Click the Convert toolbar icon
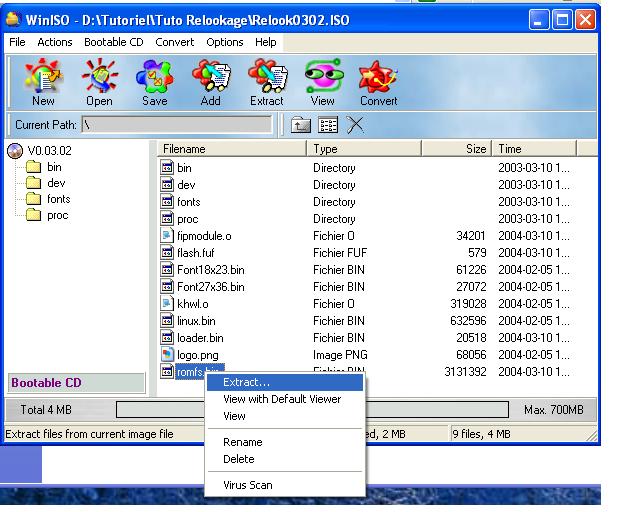The image size is (640, 512). (x=378, y=75)
